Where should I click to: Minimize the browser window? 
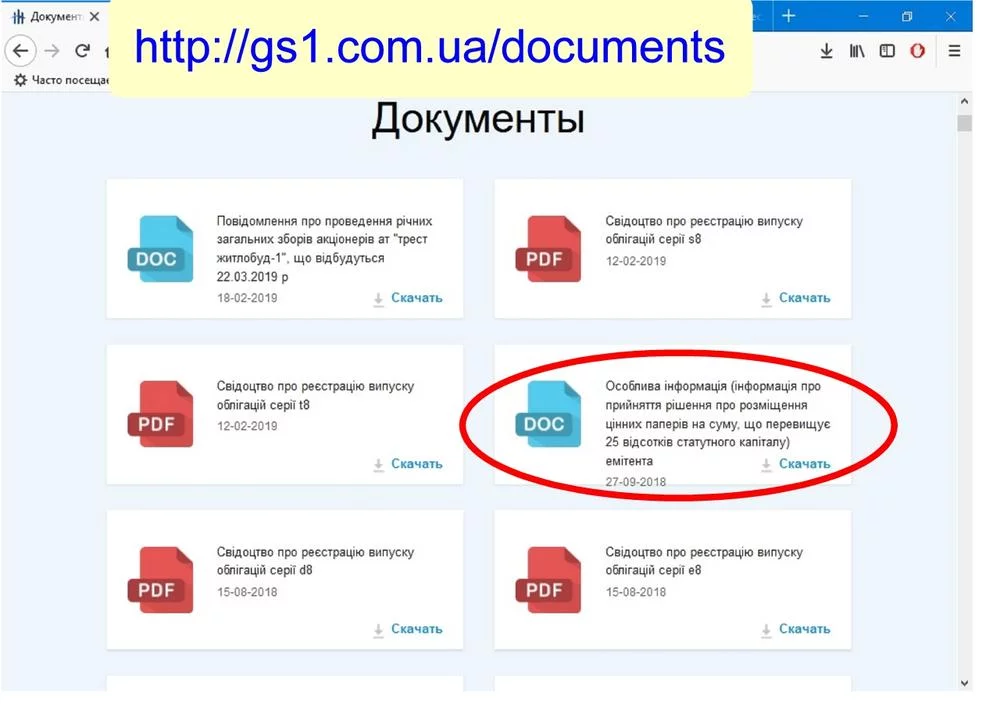864,16
